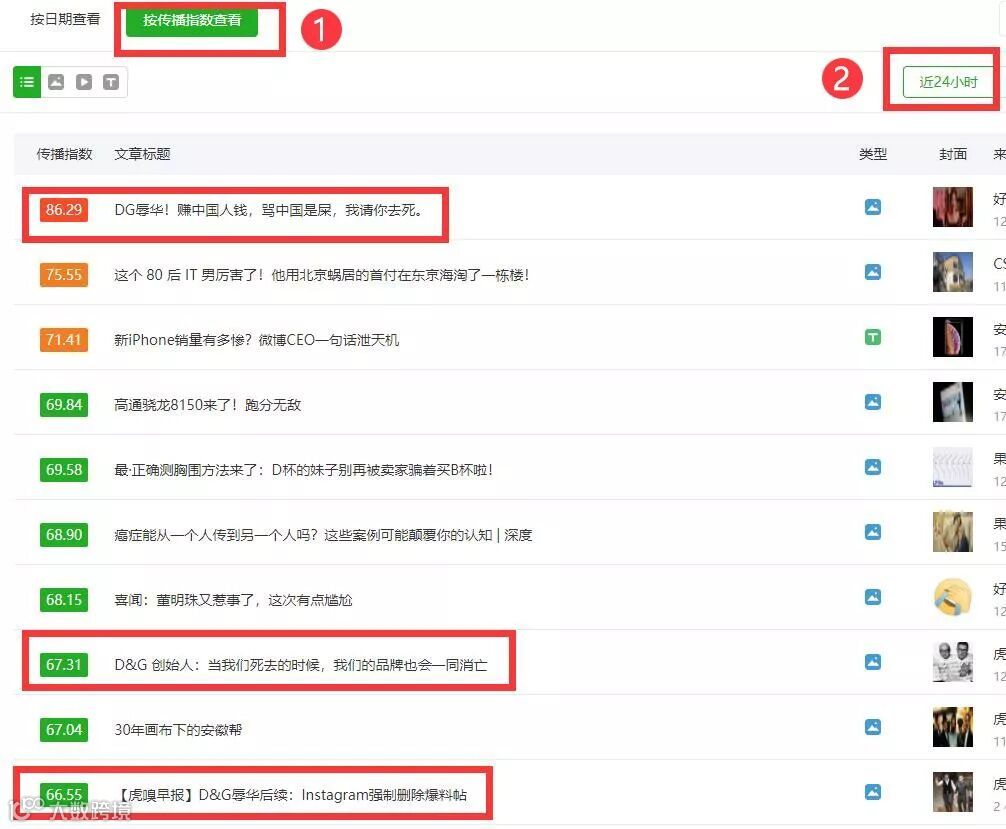Open cover thumbnail of 测胸围方法 article
Viewport: 1006px width, 829px height.
pos(953,466)
